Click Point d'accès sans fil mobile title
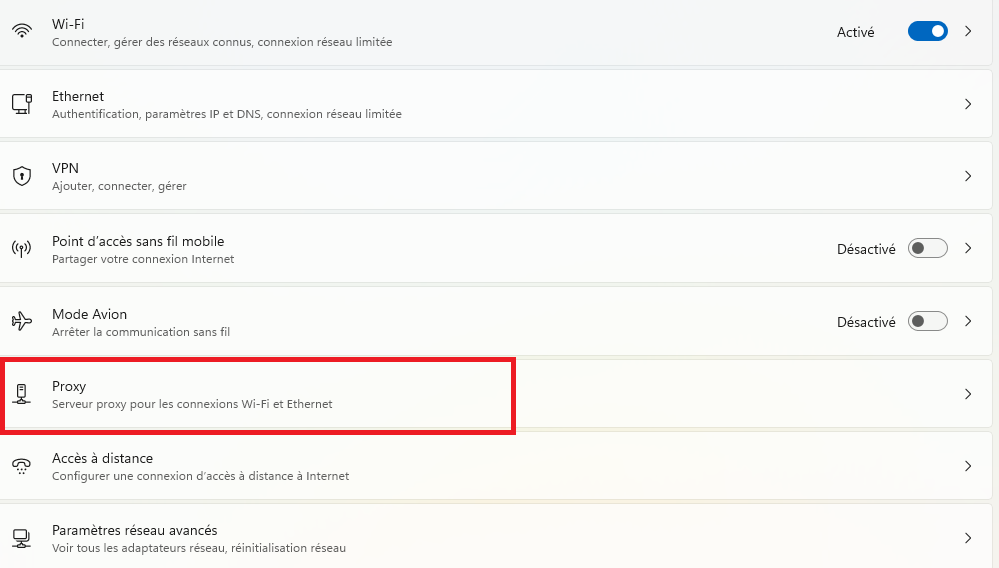Viewport: 999px width, 568px height. (x=138, y=241)
